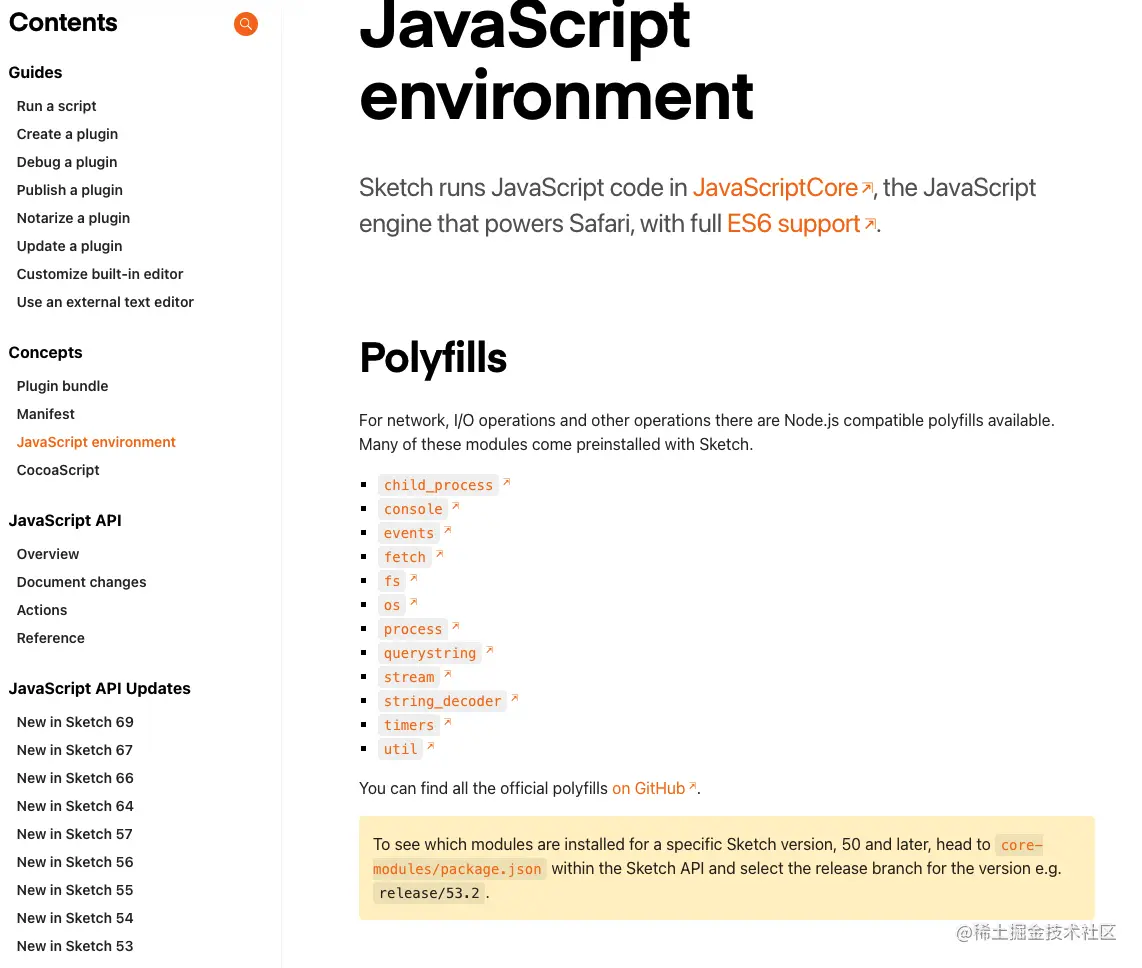Screen dimensions: 1142x968
Task: Open the 'on GitHub' polyfills link
Action: coord(649,789)
